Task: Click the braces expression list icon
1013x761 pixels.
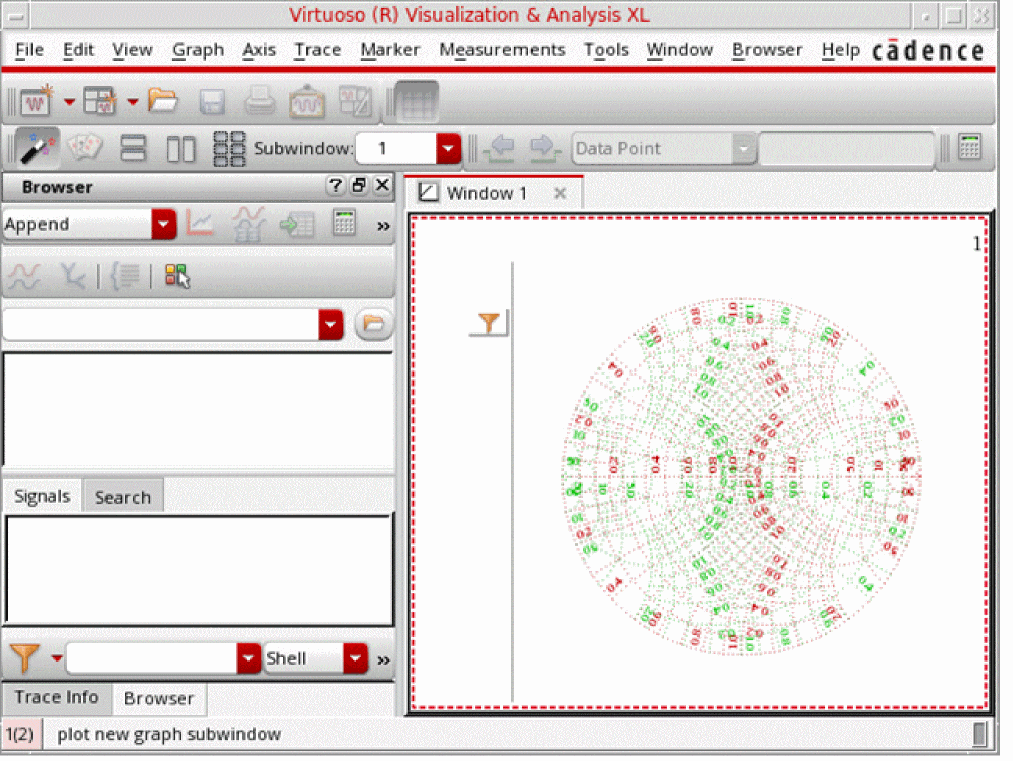Action: pos(125,276)
